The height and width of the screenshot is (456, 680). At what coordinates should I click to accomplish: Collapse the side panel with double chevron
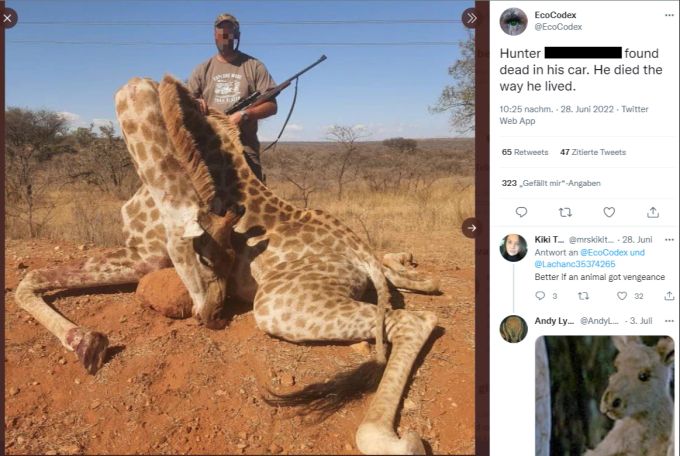[471, 18]
